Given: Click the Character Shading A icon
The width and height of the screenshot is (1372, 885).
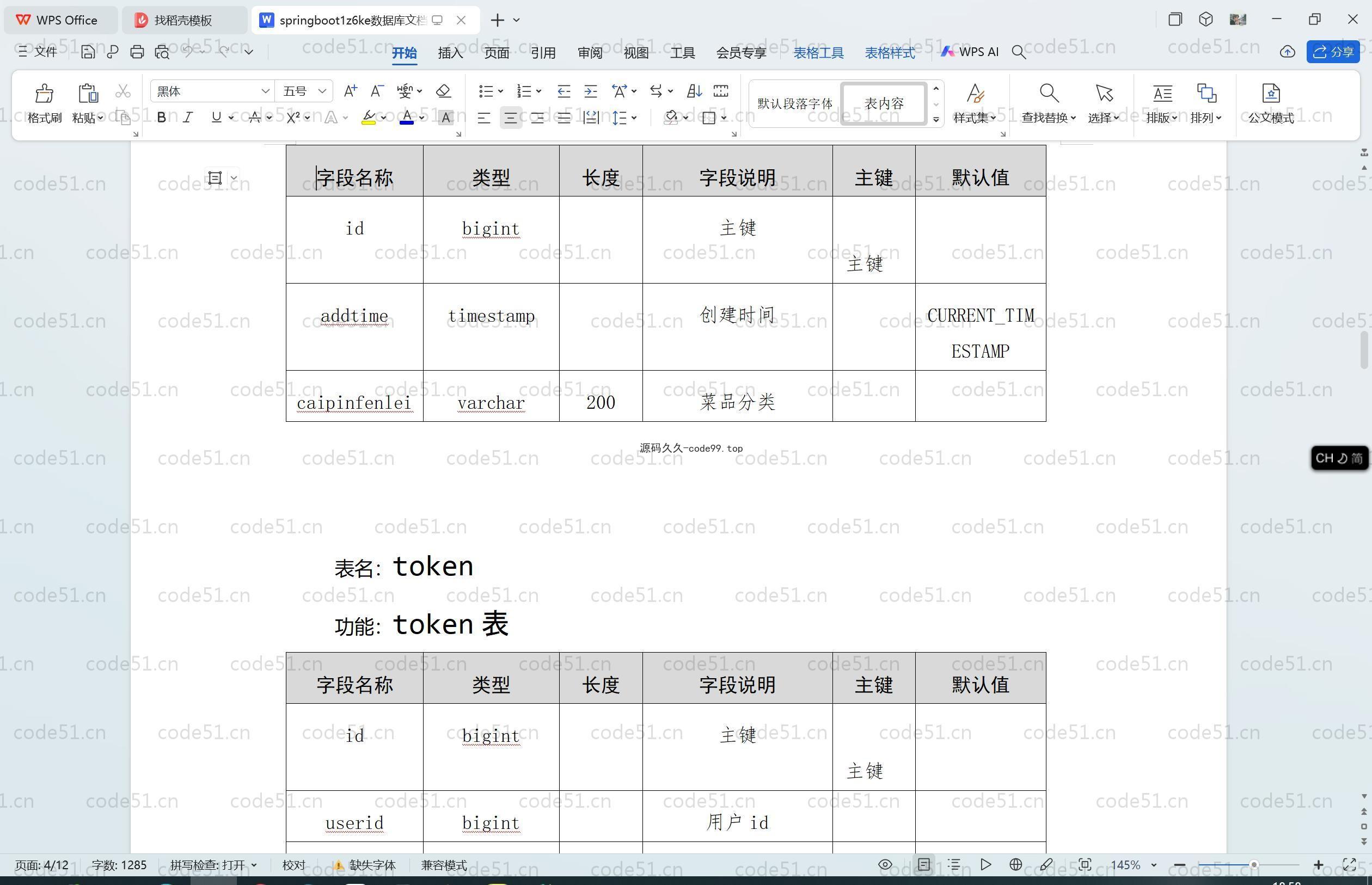Looking at the screenshot, I should [445, 118].
